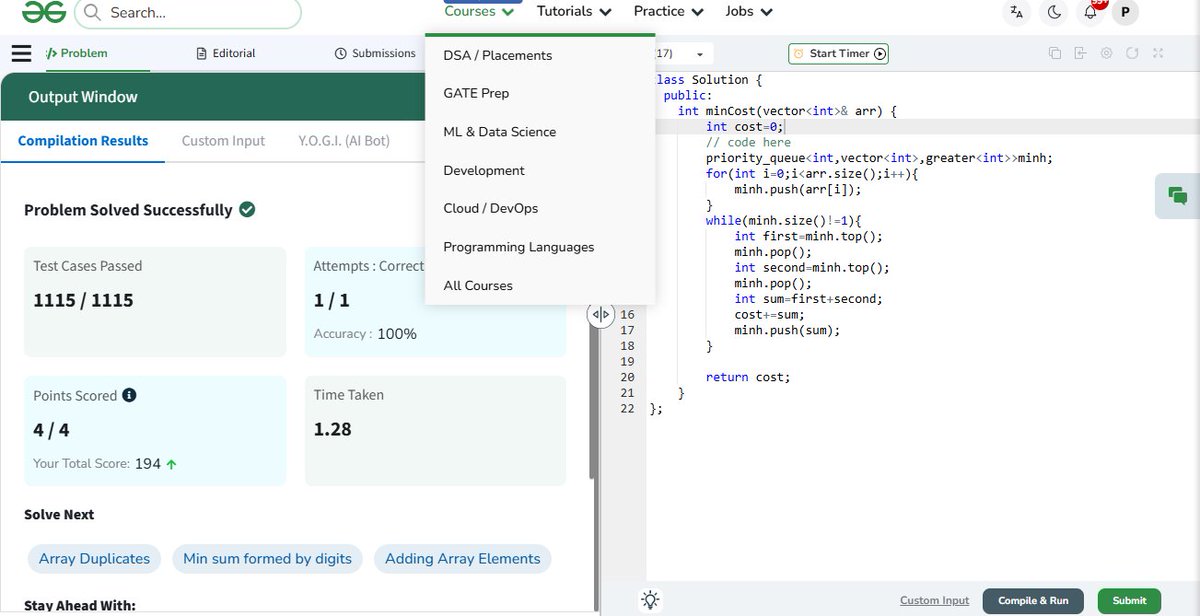Click the output panel vertical scrollbar
The image size is (1200, 616).
point(593,400)
